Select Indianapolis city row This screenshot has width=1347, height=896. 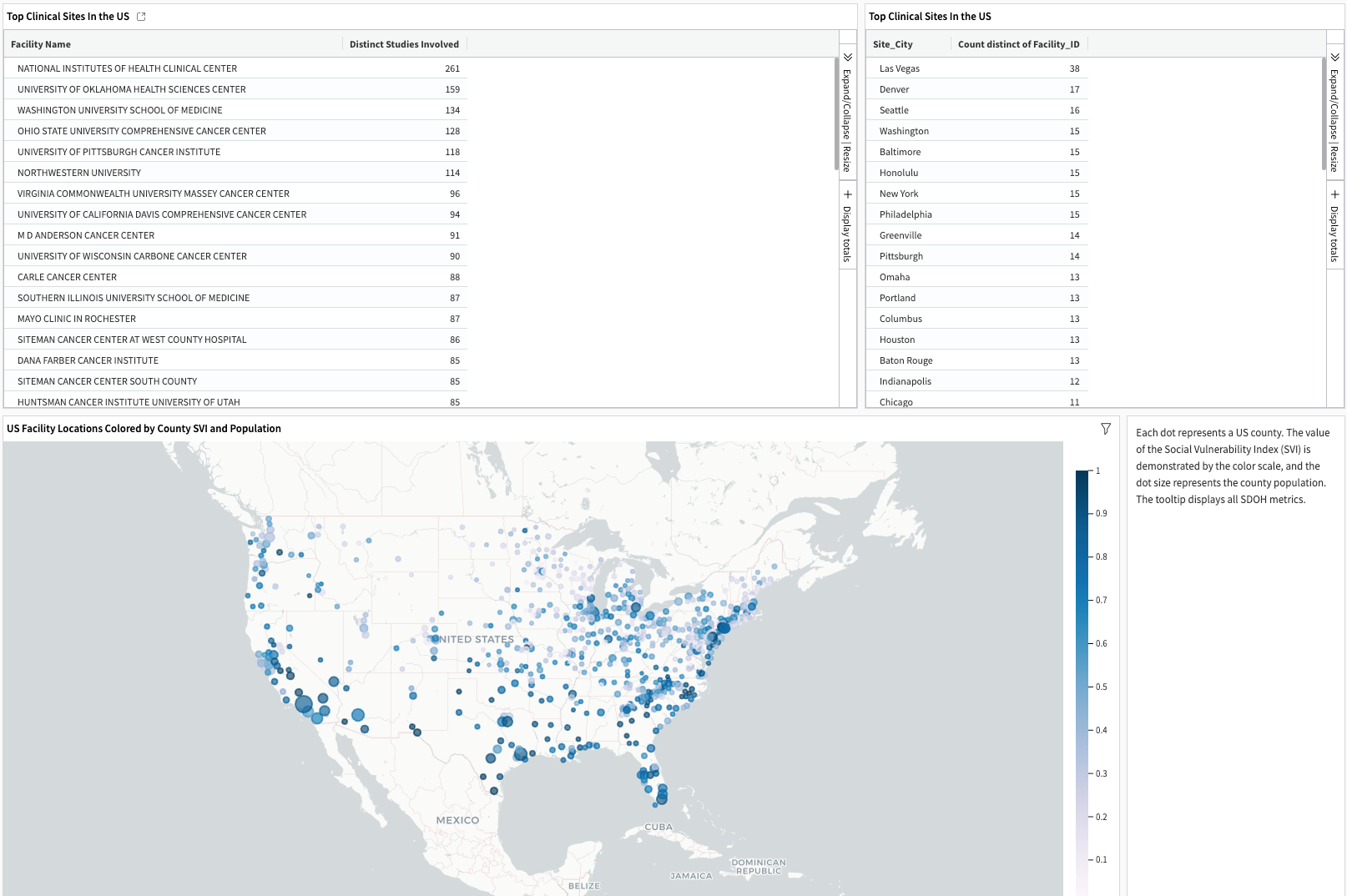976,381
